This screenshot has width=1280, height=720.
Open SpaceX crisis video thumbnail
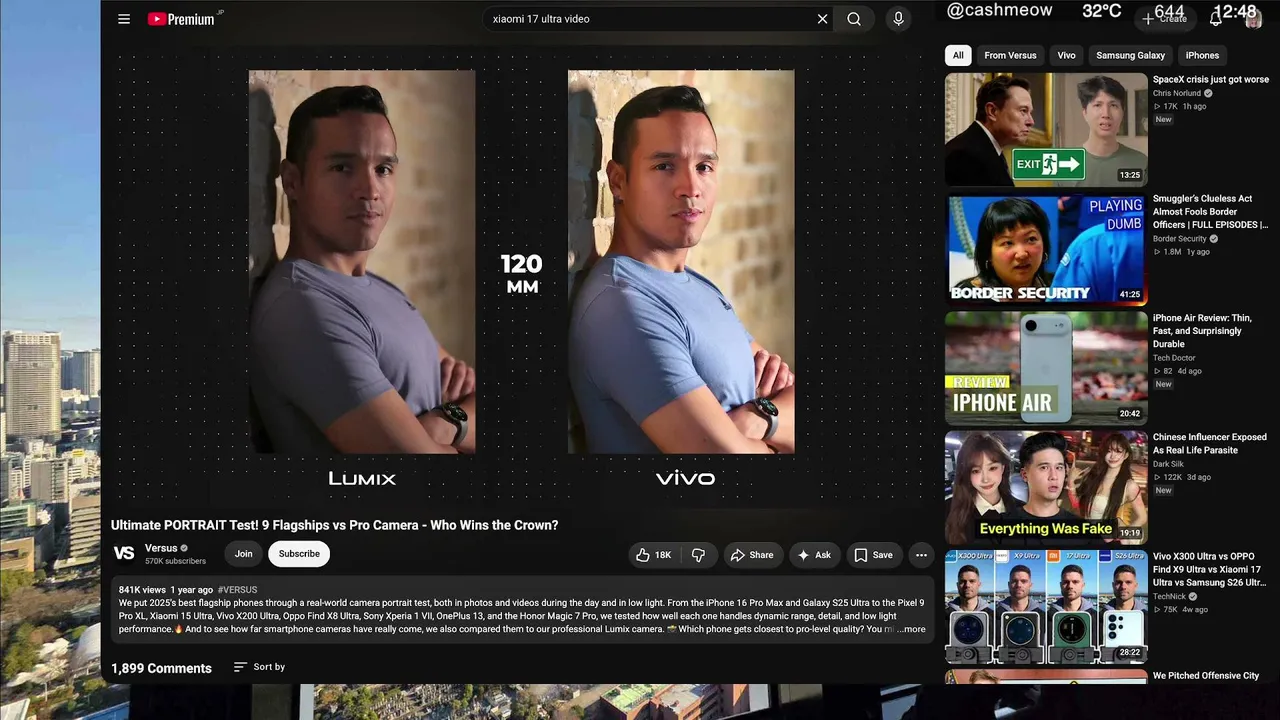click(x=1046, y=129)
